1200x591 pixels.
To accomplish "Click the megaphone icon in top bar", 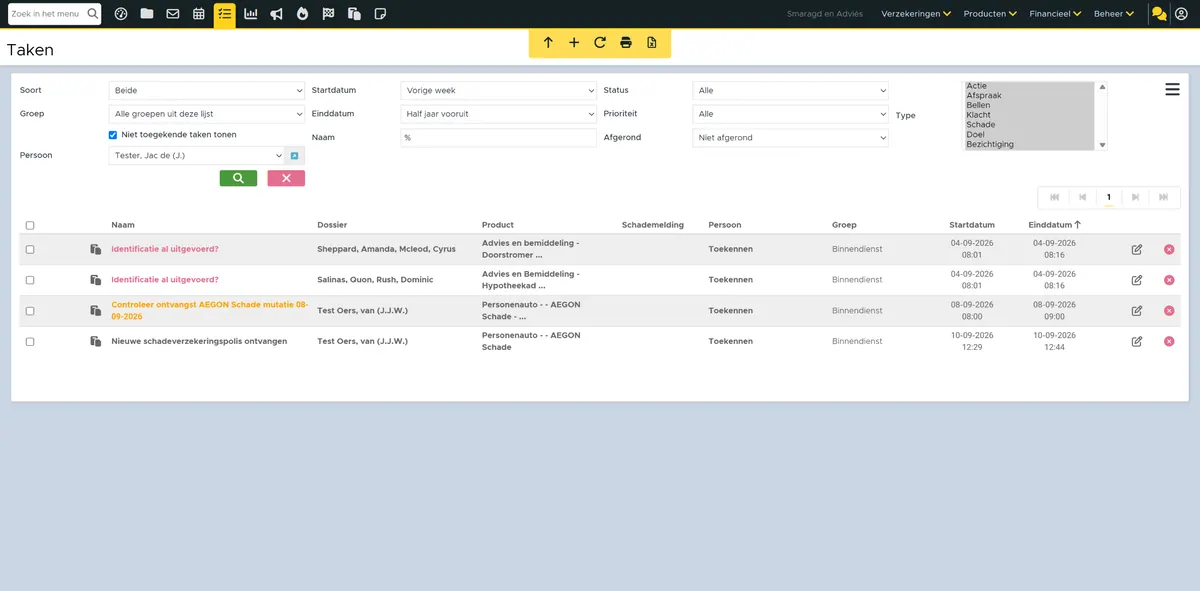I will click(276, 14).
